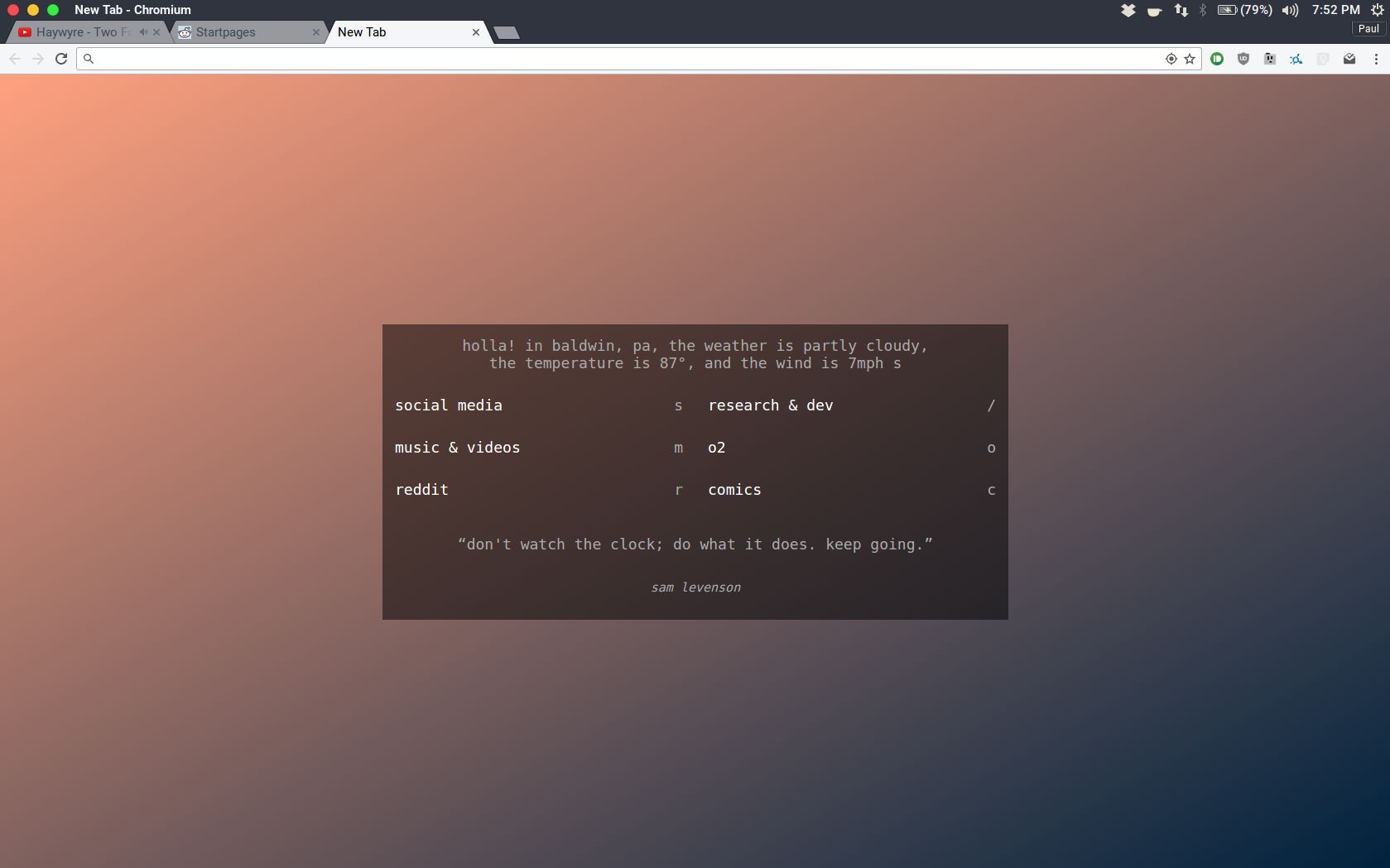Click the blue node-shaped extension icon

(1295, 59)
